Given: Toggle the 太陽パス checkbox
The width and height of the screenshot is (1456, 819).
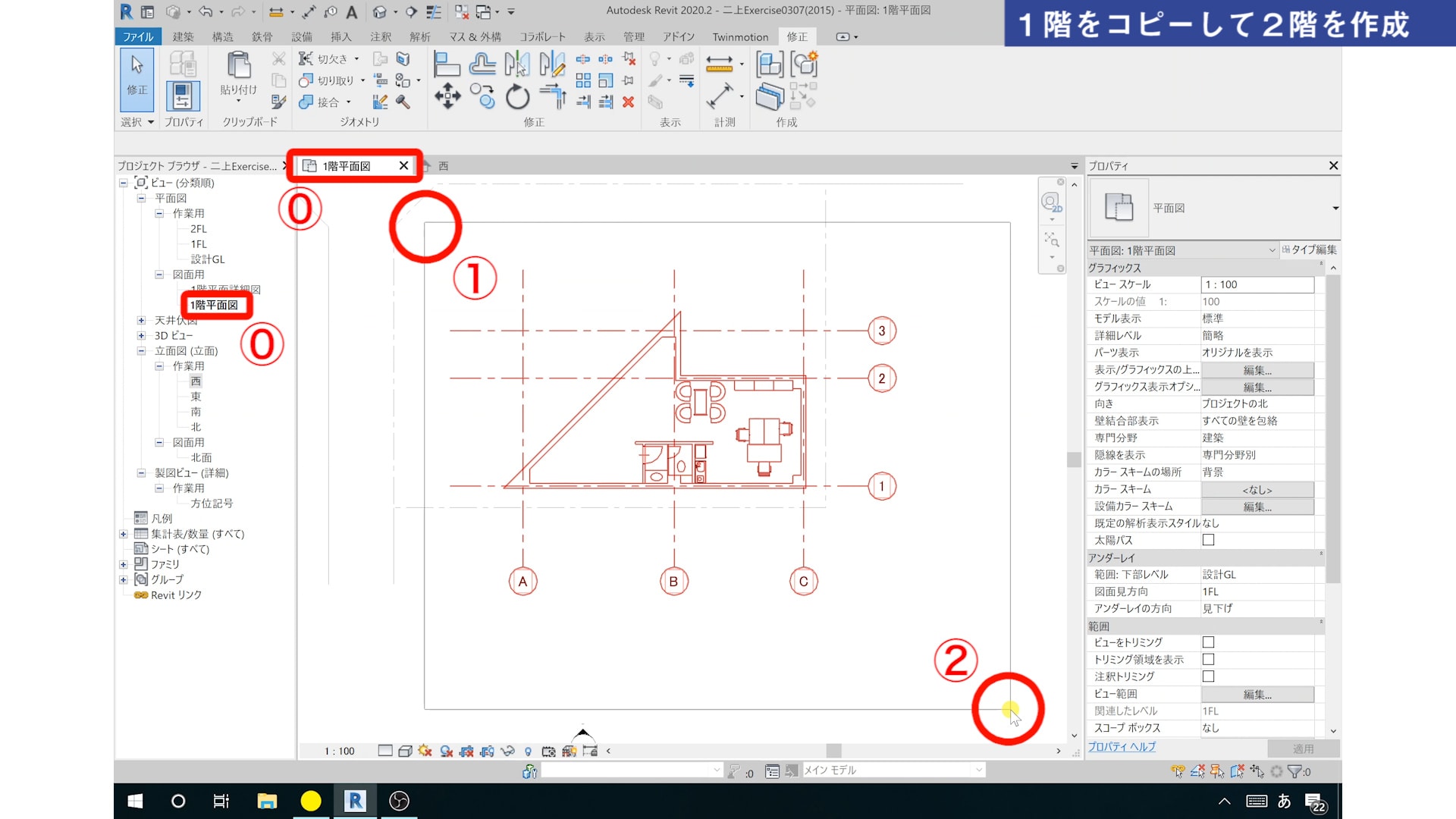Looking at the screenshot, I should [x=1208, y=540].
